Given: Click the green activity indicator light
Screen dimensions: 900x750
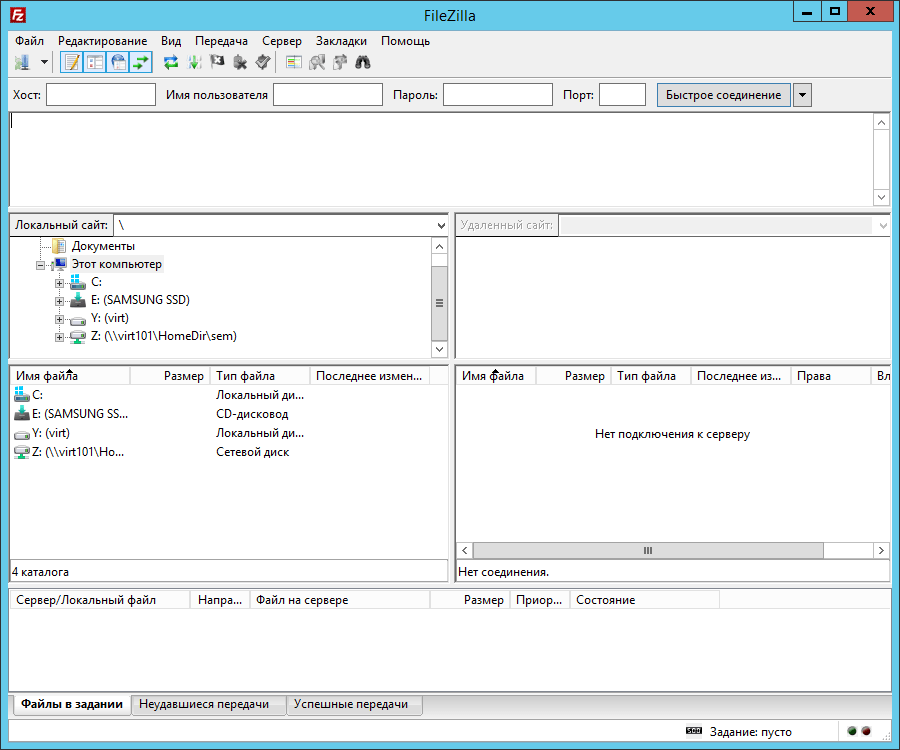Looking at the screenshot, I should [852, 731].
